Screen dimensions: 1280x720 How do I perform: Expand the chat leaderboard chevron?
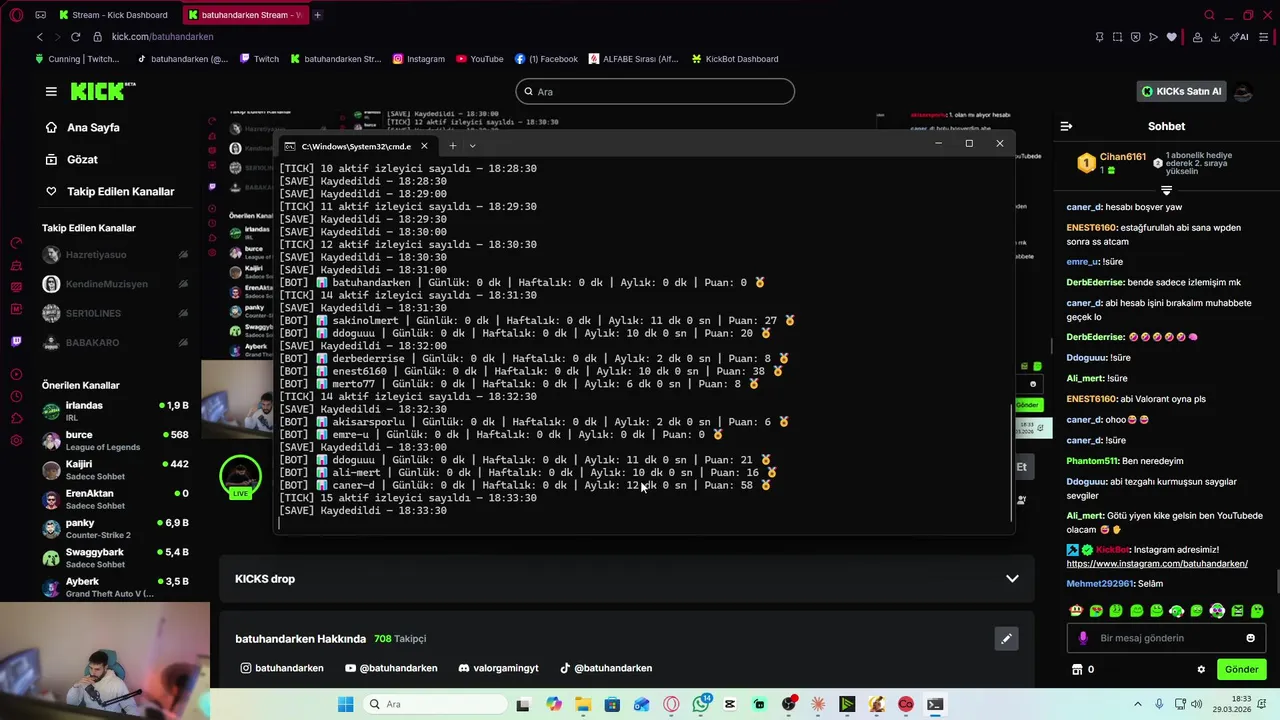click(1166, 190)
